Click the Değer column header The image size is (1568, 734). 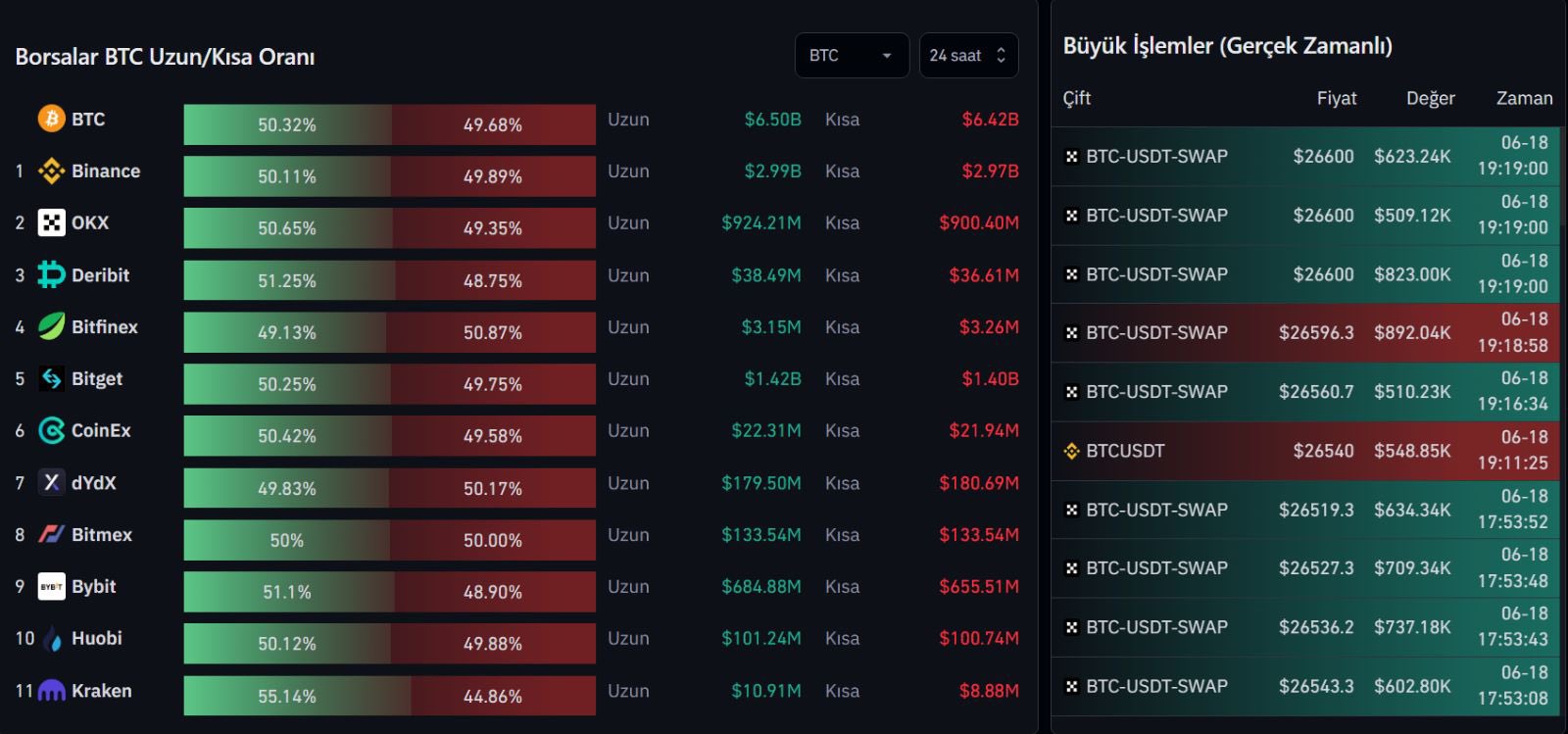coord(1430,98)
